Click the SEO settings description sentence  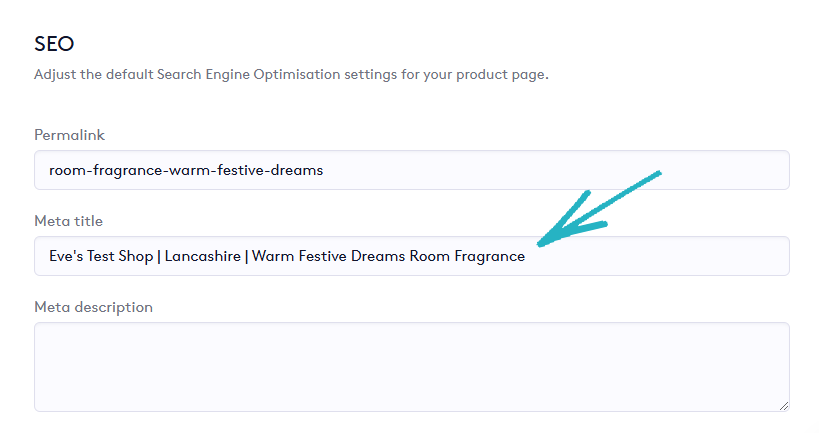point(290,75)
